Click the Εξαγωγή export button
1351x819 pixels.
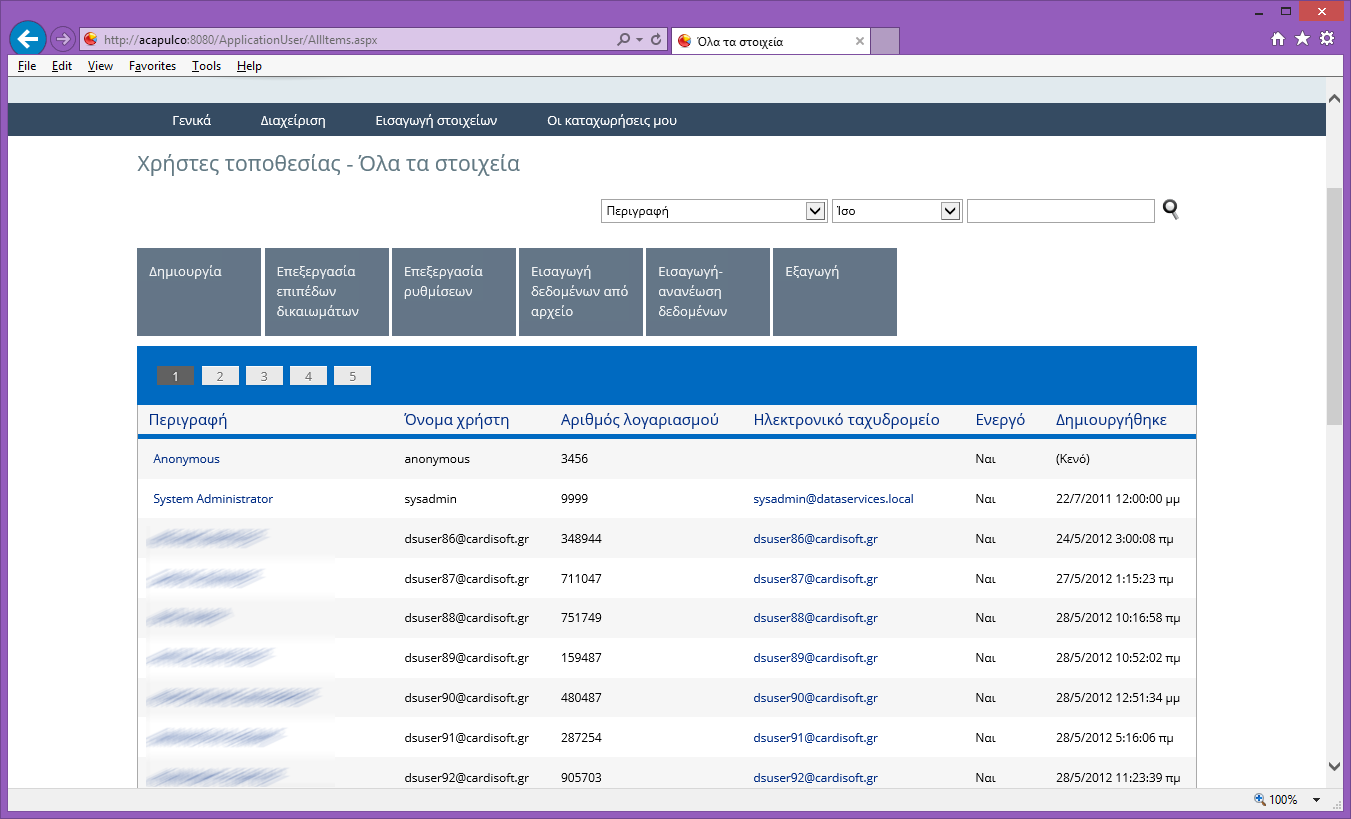click(835, 292)
